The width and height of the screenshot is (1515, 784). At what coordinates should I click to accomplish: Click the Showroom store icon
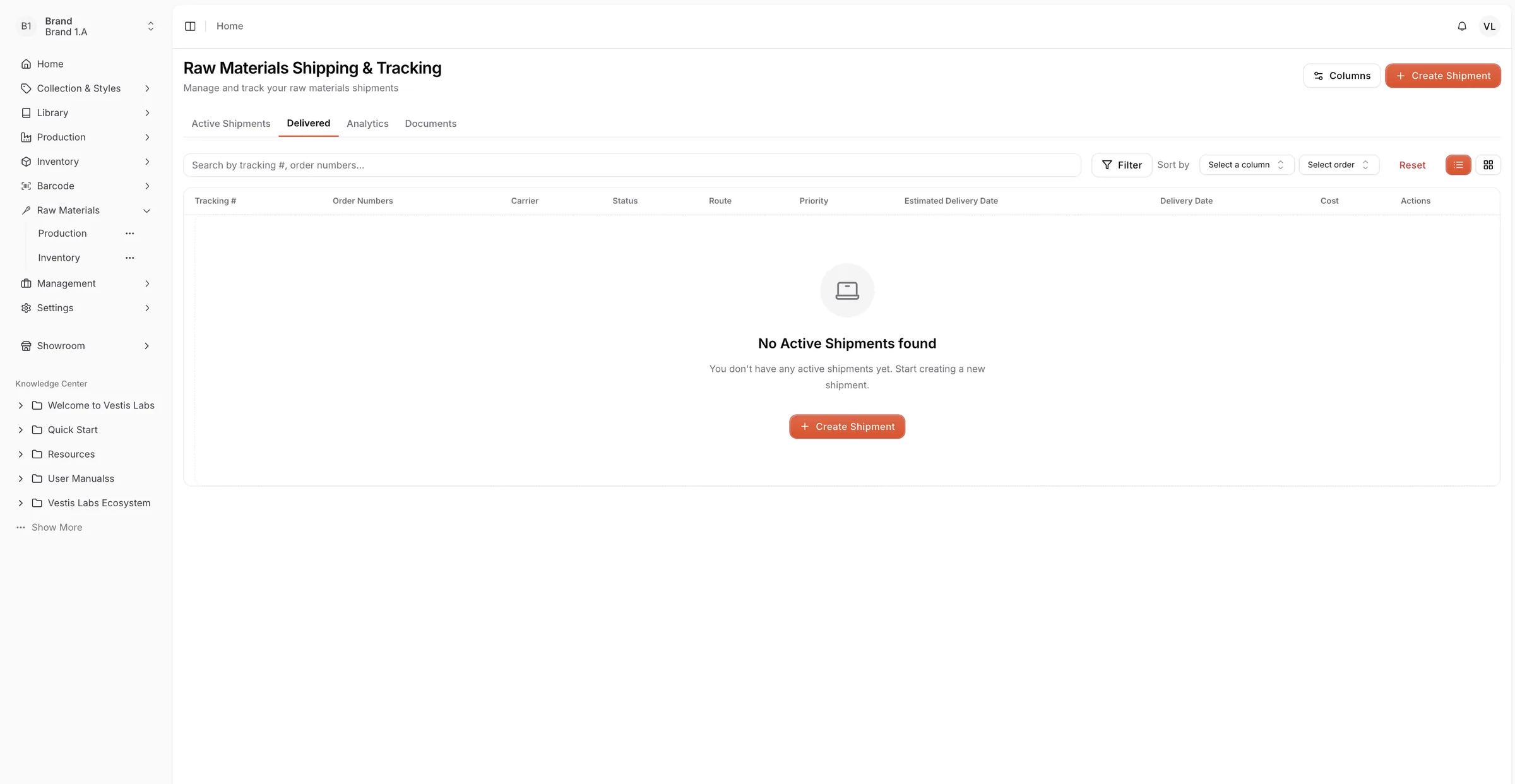(x=26, y=346)
